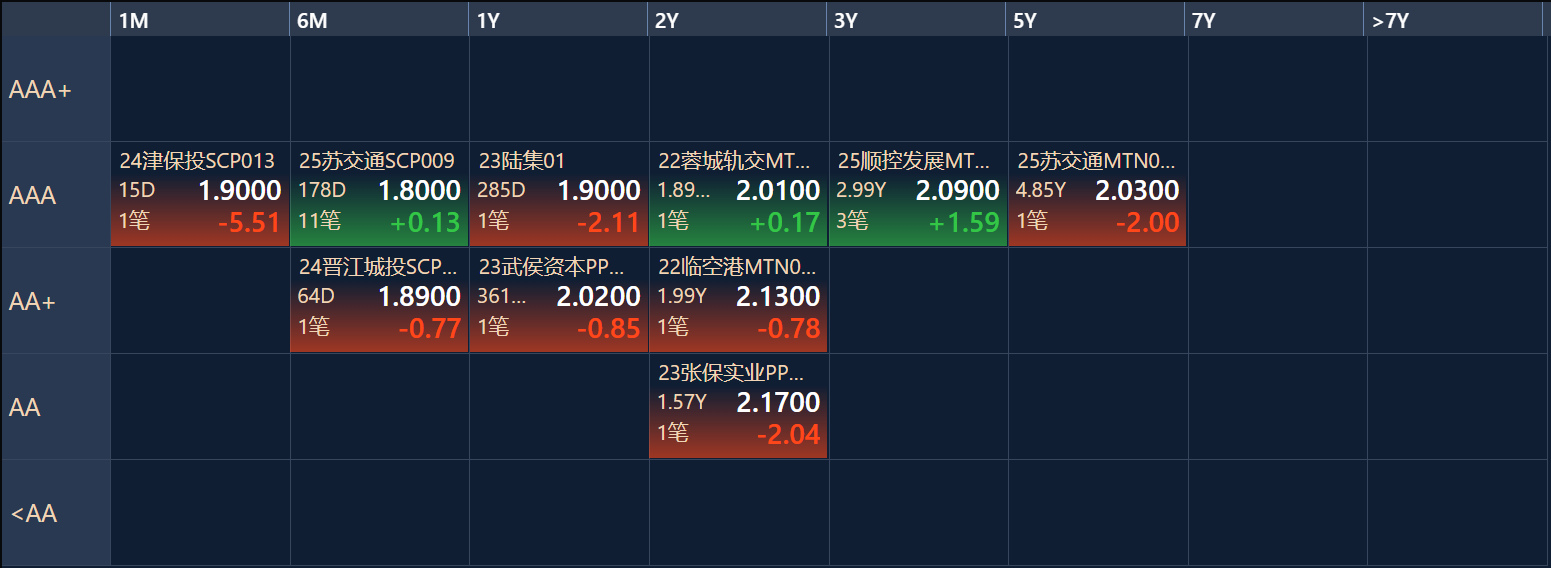Open the 23陆集01 bond cell
1551x568 pixels.
pos(558,194)
